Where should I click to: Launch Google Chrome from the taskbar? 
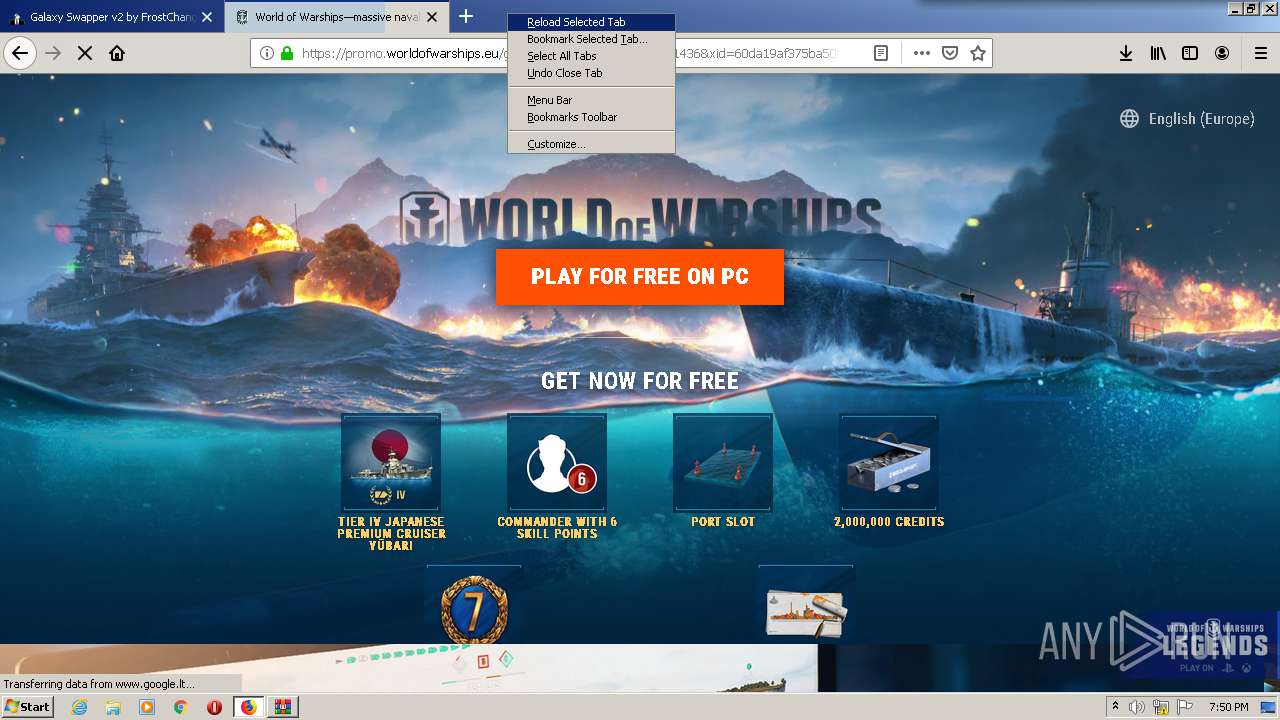tap(181, 706)
